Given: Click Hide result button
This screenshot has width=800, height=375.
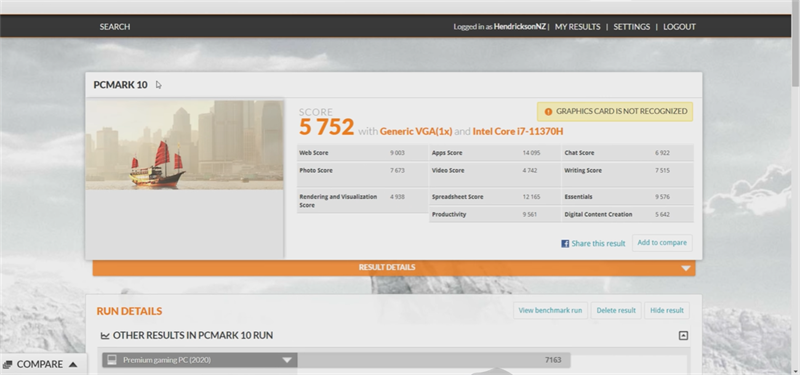Looking at the screenshot, I should (x=667, y=310).
